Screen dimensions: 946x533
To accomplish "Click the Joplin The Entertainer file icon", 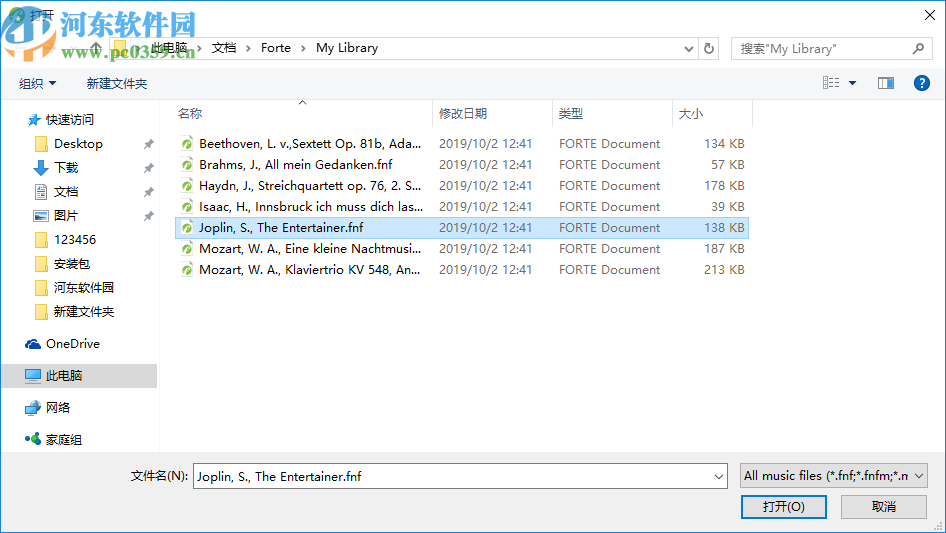I will pyautogui.click(x=187, y=228).
